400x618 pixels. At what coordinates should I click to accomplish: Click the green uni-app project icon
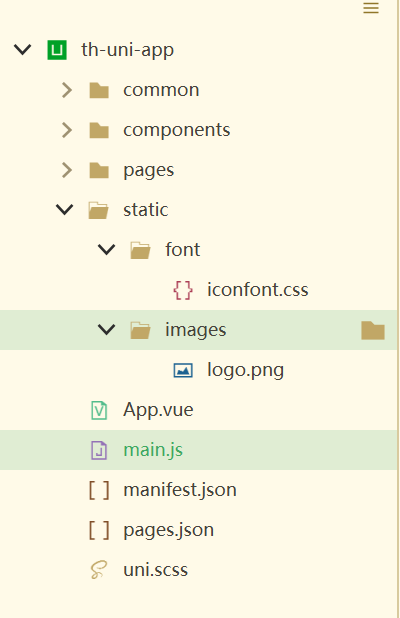[57, 50]
